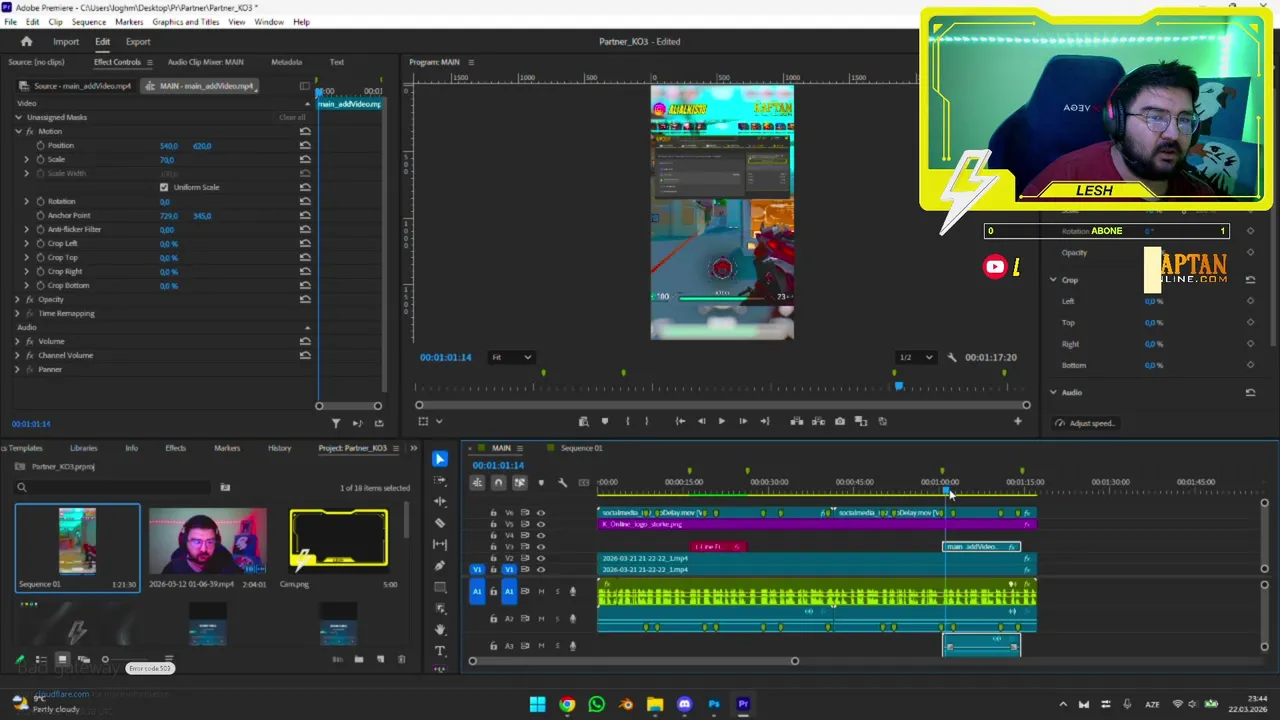Select the Ripple Edit tool
Screen dimensions: 1280x720
click(440, 501)
